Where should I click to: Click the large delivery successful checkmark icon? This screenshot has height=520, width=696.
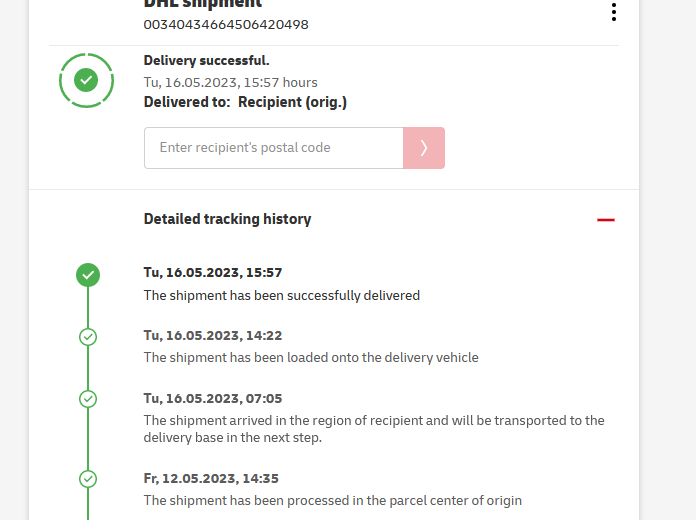87,79
